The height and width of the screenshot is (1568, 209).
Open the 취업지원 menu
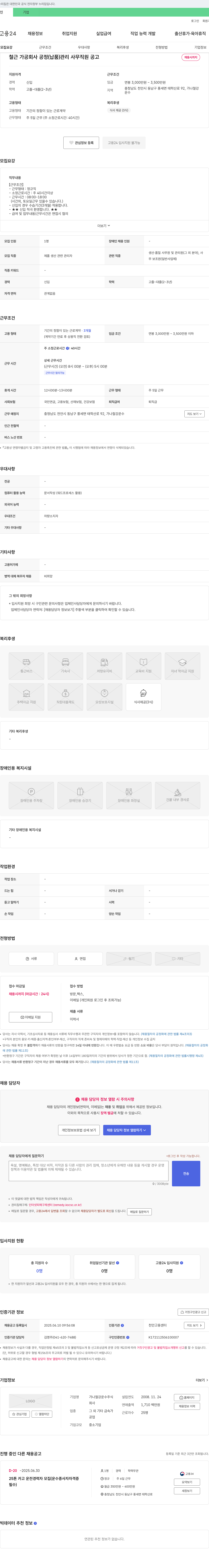[x=69, y=34]
